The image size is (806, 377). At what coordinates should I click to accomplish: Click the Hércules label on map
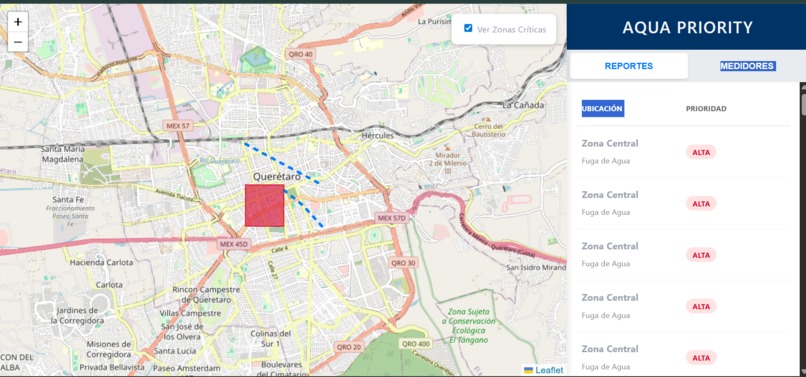(x=378, y=136)
